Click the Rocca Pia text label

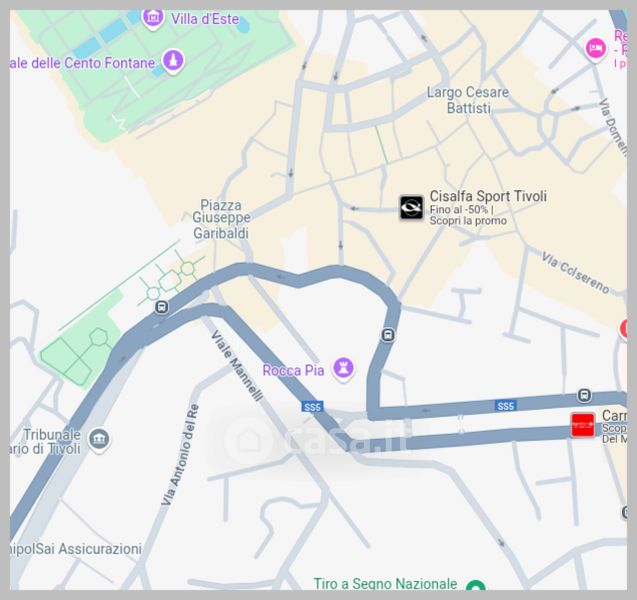click(293, 370)
